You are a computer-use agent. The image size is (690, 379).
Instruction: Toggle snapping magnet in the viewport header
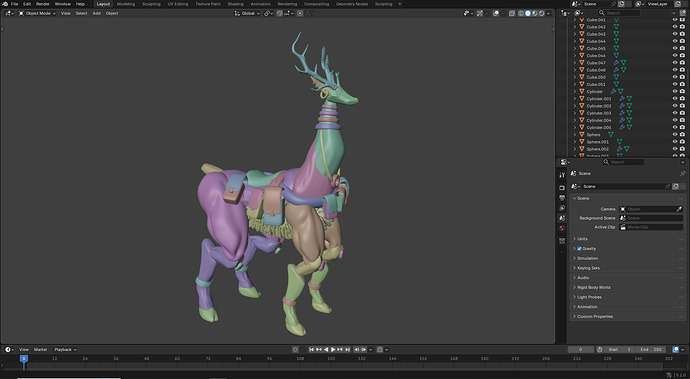pyautogui.click(x=279, y=13)
